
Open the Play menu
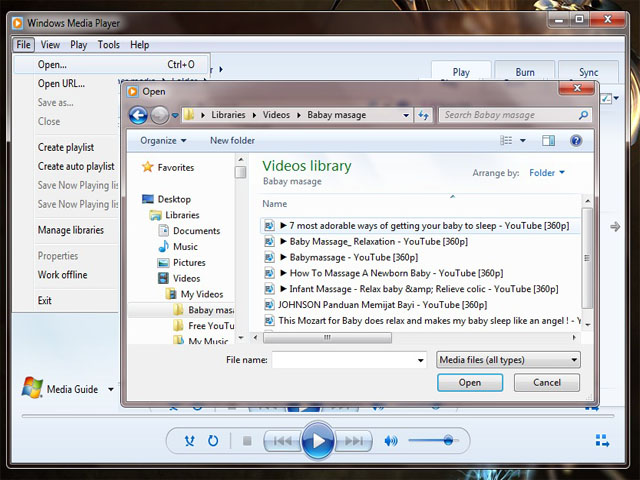[x=78, y=44]
